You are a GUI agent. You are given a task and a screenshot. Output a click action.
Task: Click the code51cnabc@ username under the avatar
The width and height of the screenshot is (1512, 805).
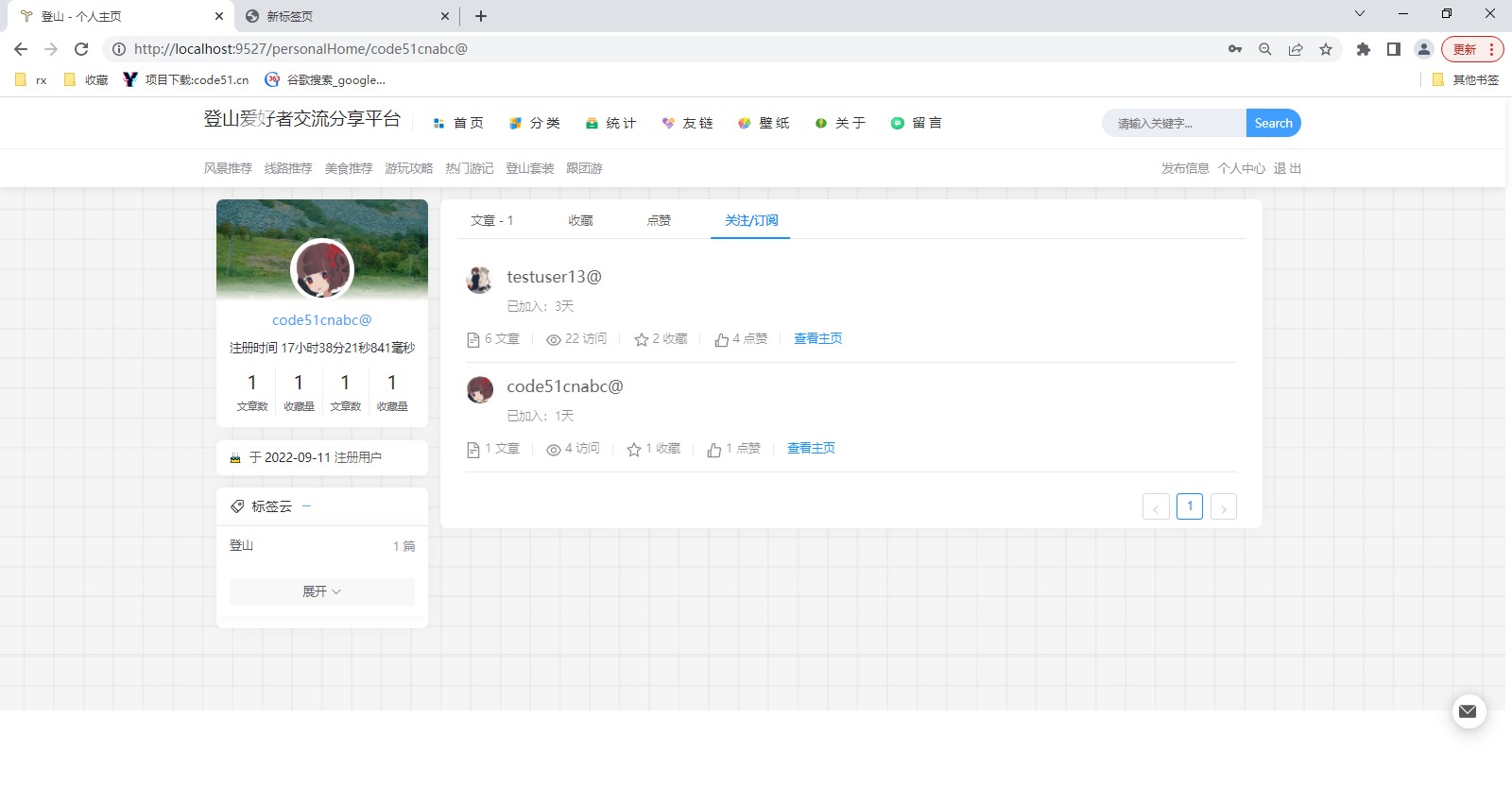322,320
